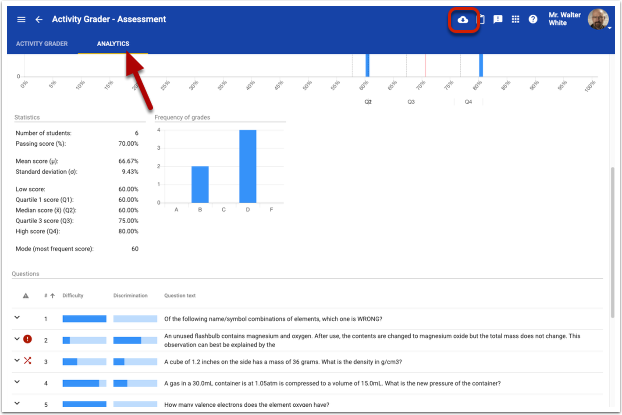
Task: Click the red alert icon on question 2
Action: click(27, 340)
